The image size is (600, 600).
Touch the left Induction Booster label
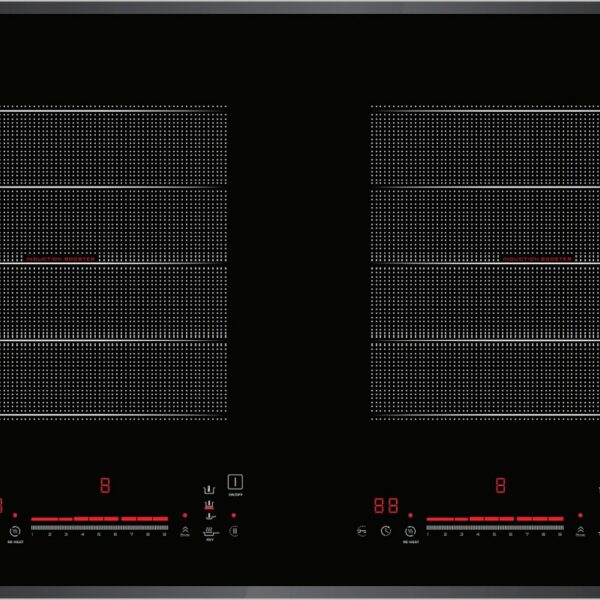click(x=60, y=258)
